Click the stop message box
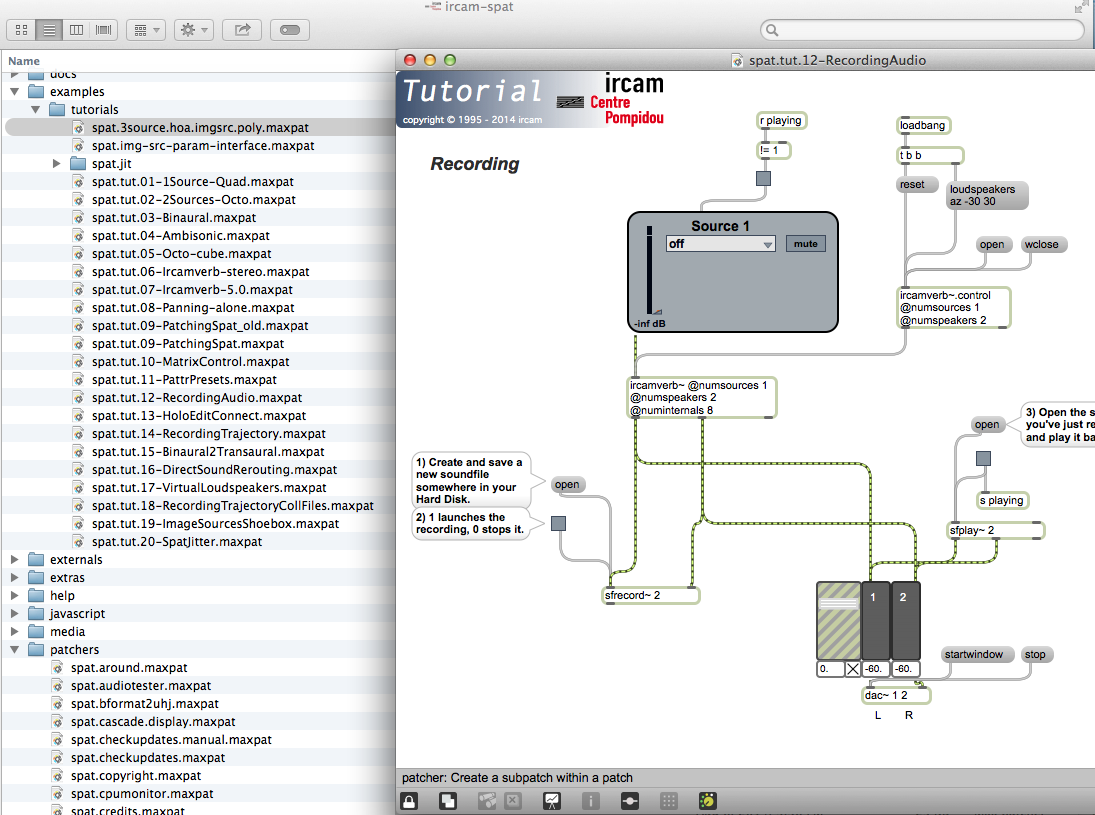The height and width of the screenshot is (815, 1095). point(1036,654)
